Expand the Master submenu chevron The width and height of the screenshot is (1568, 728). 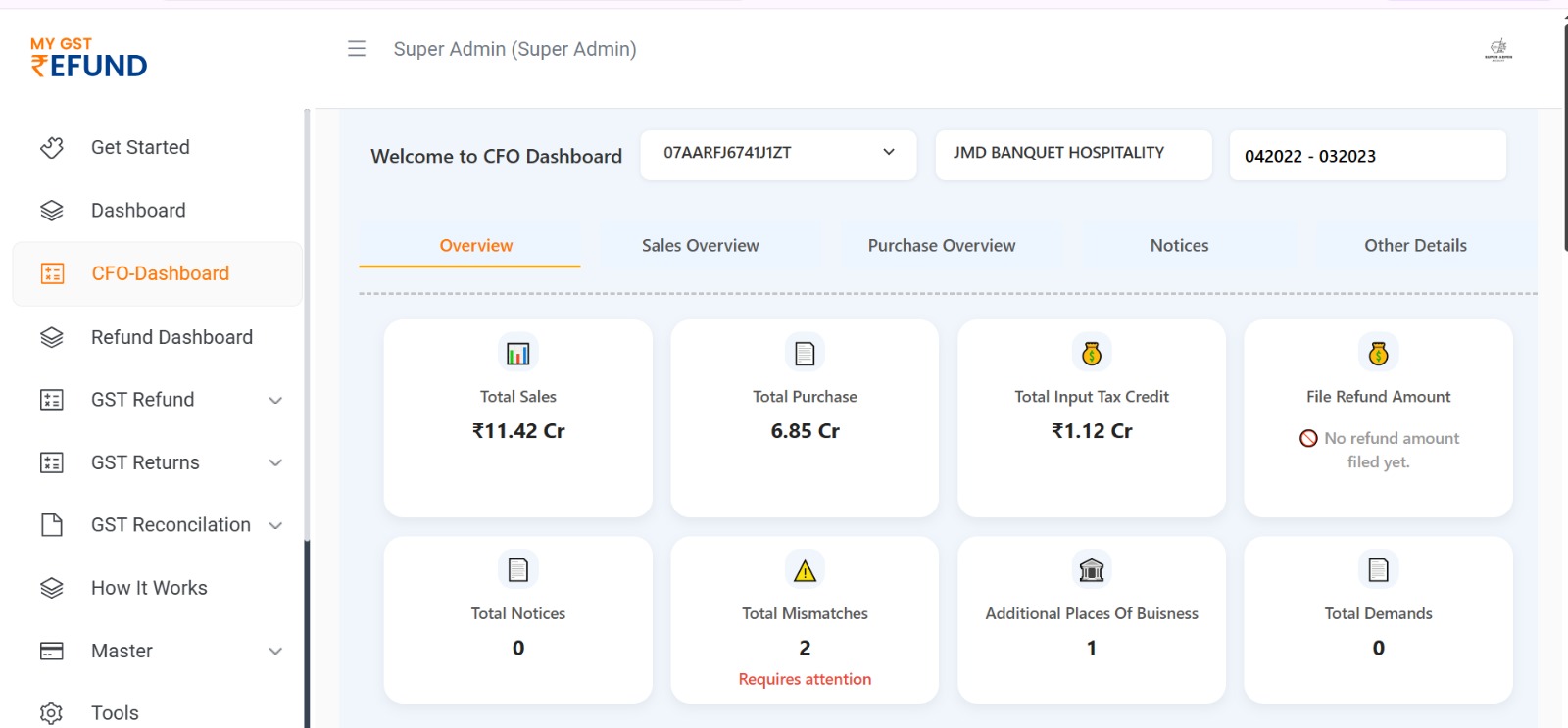(276, 651)
